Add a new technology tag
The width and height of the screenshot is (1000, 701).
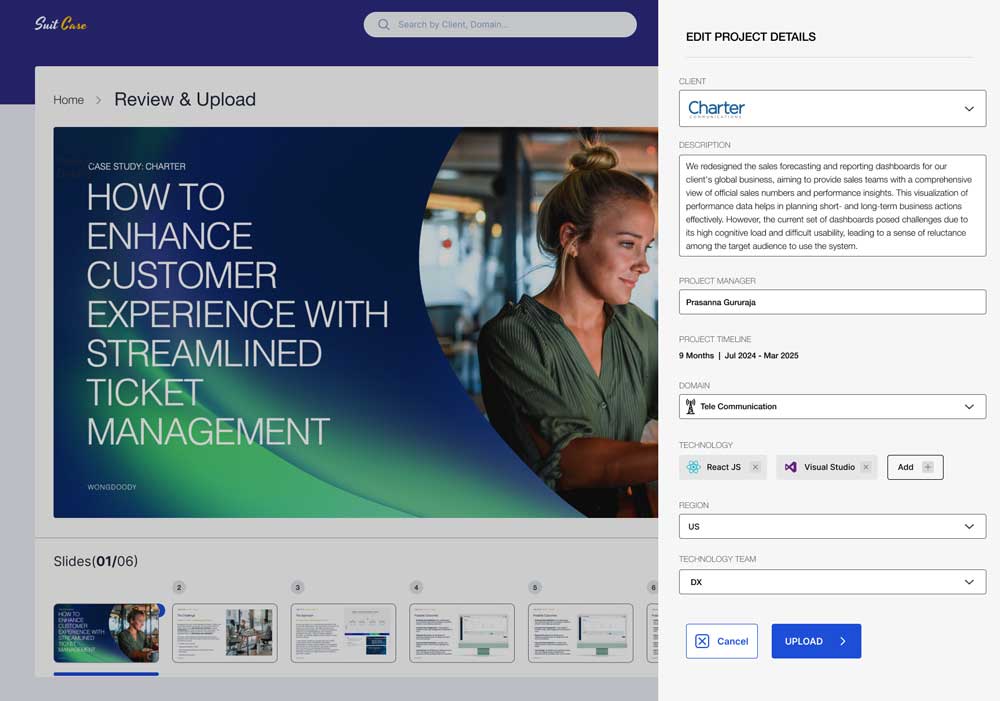pos(915,467)
